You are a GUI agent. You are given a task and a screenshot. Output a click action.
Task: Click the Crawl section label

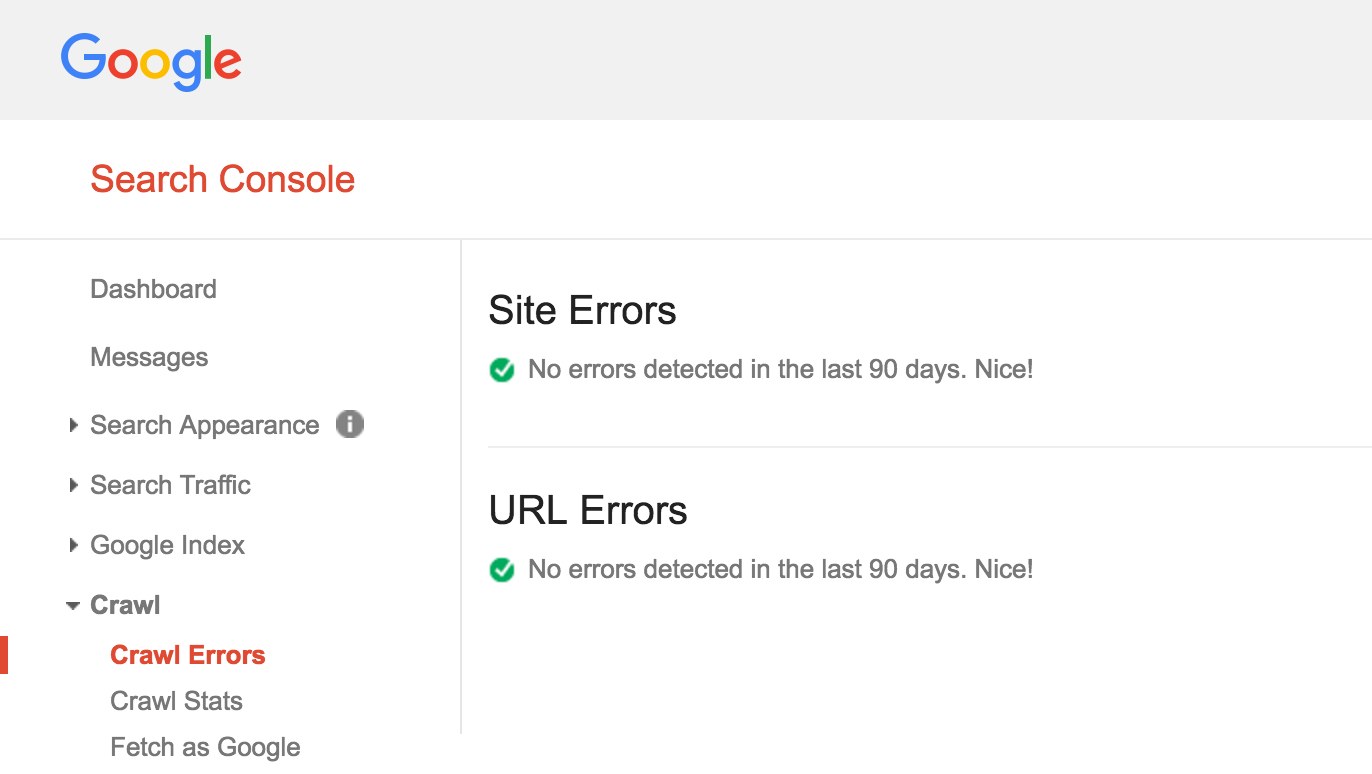[125, 605]
